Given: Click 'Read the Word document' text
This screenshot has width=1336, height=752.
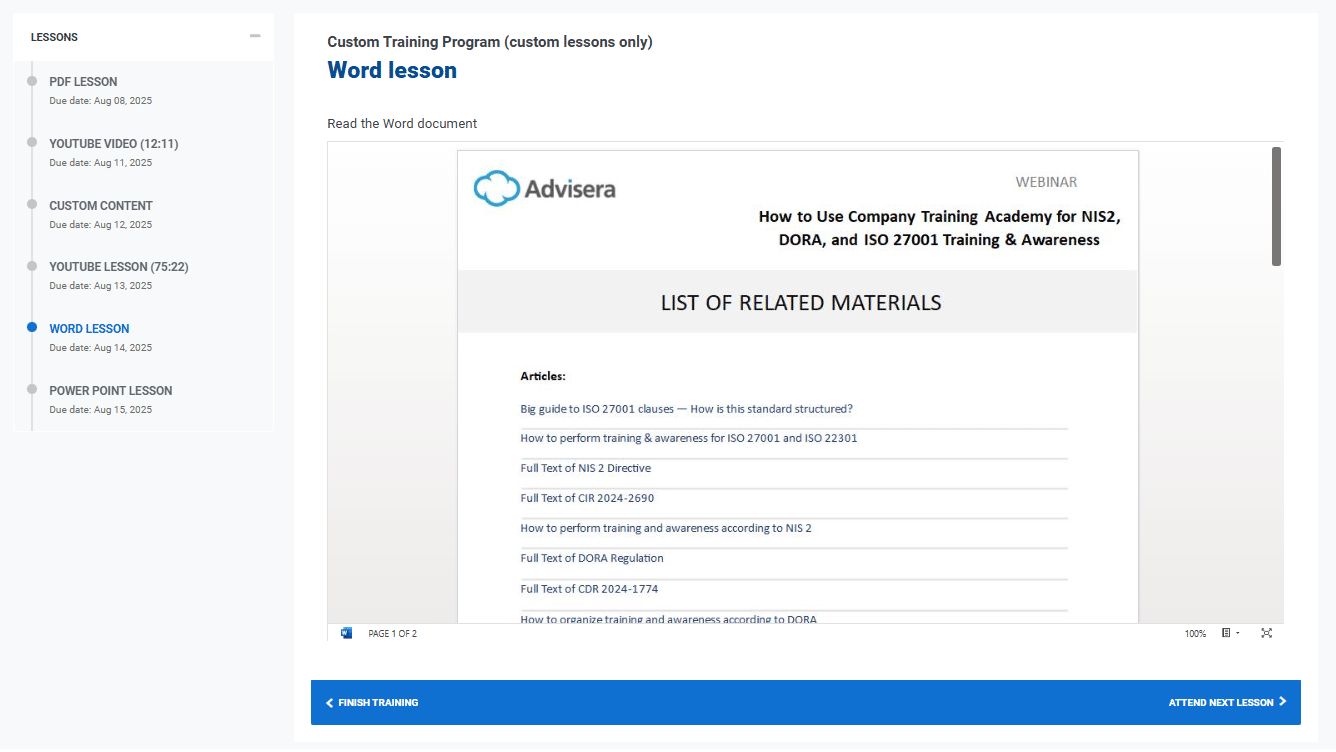Looking at the screenshot, I should click(402, 124).
